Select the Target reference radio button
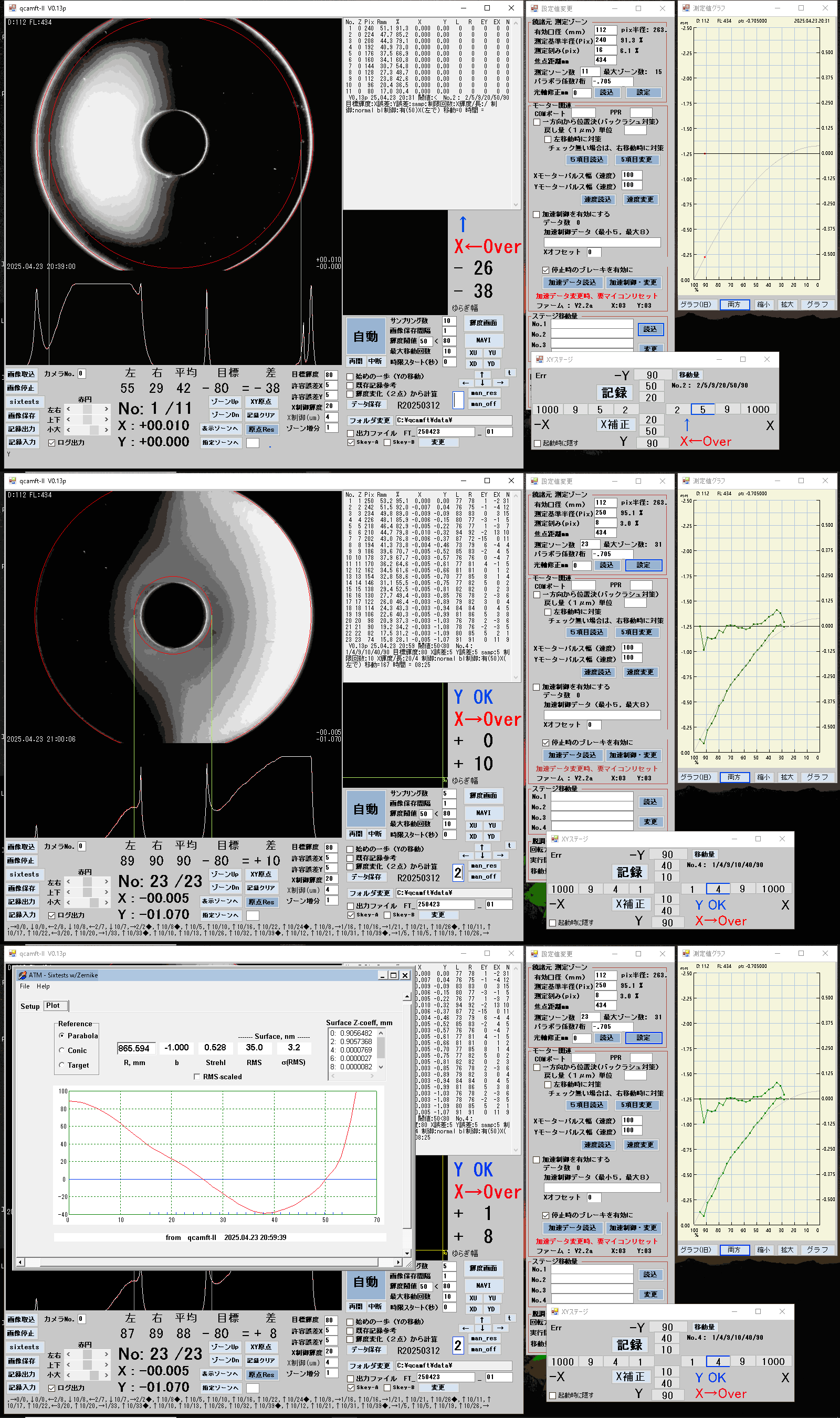Image resolution: width=840 pixels, height=1418 pixels. [62, 1065]
